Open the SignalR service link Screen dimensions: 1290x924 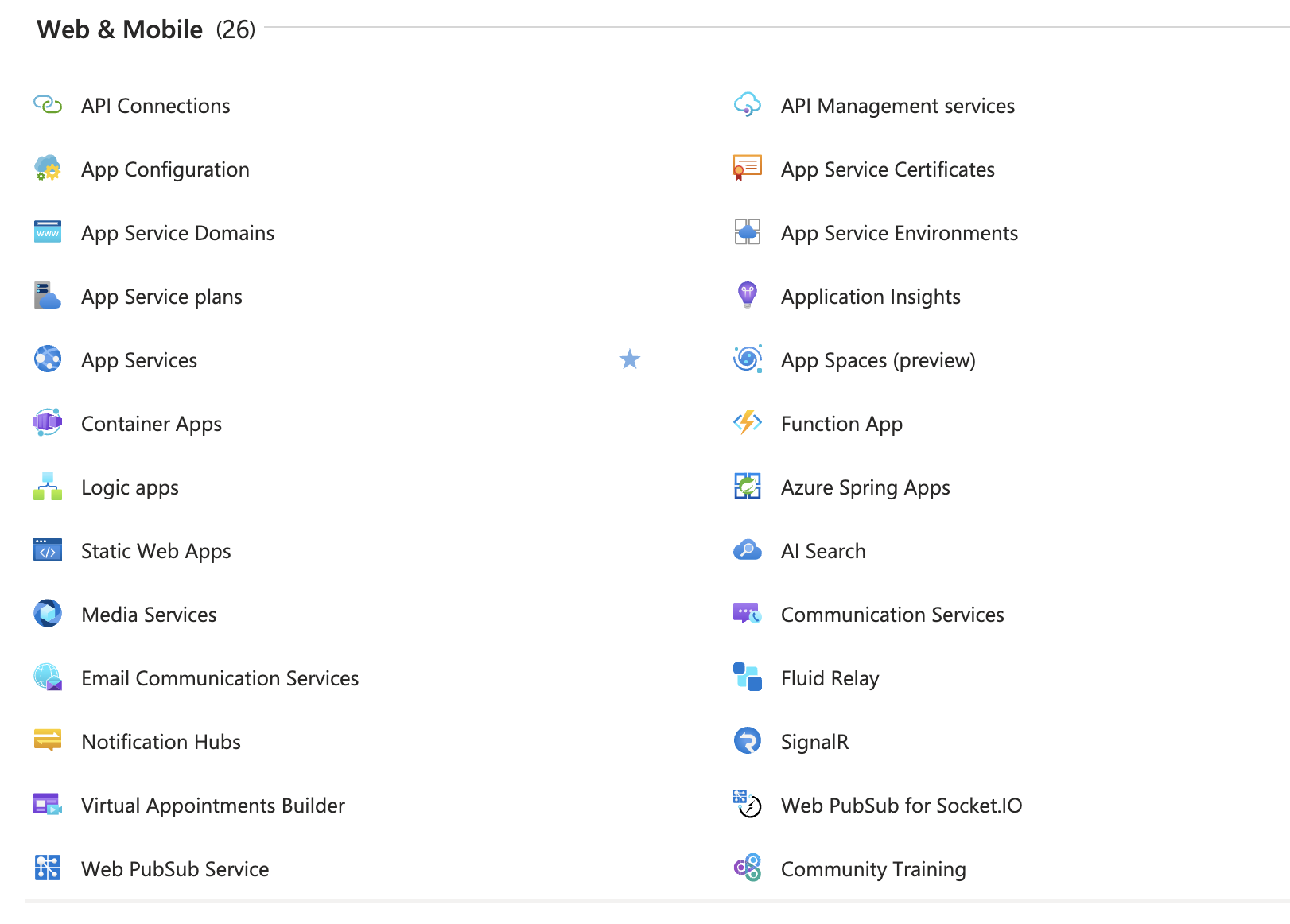pos(815,742)
